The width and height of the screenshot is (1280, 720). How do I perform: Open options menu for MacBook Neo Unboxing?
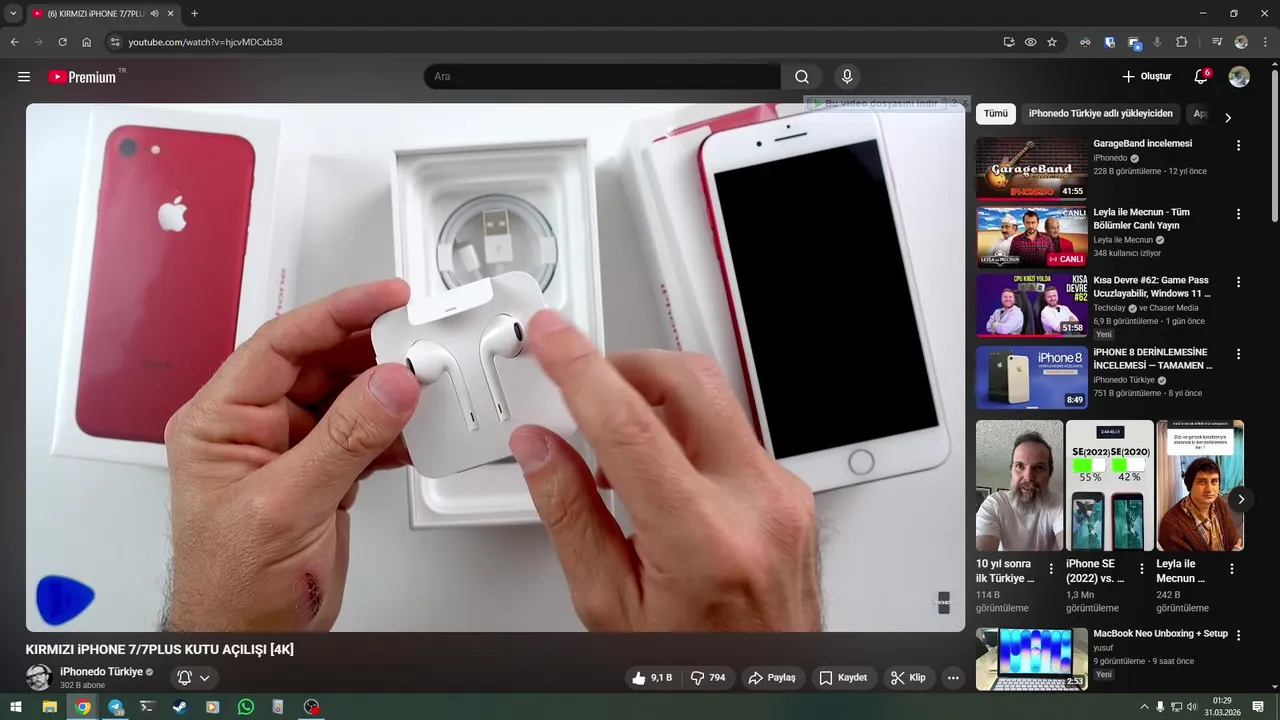[x=1238, y=635]
